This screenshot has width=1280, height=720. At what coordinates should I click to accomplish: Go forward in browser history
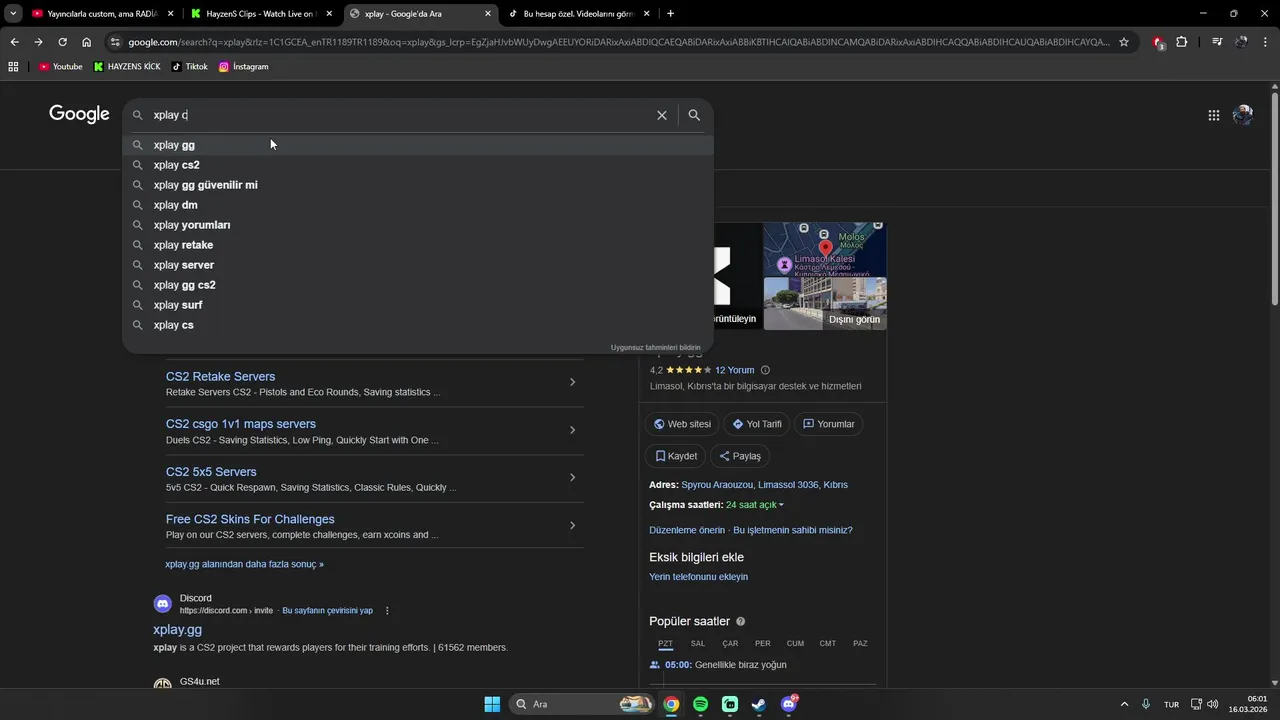[38, 42]
